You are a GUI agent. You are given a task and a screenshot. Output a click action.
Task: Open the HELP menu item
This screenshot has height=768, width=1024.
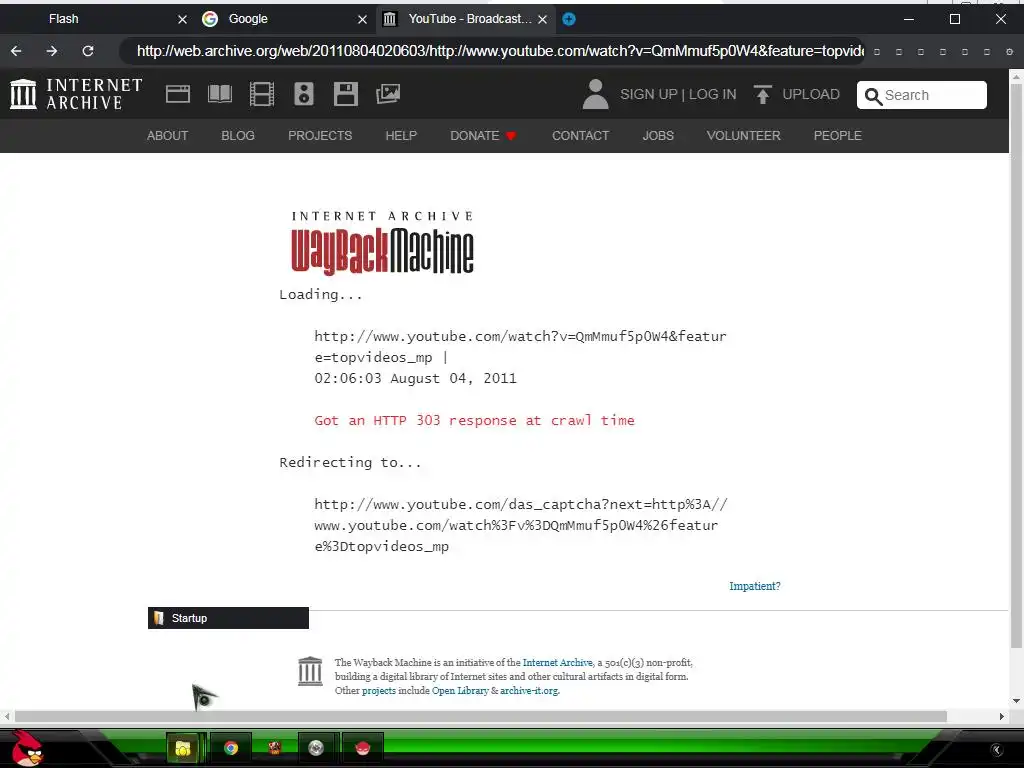(x=401, y=136)
